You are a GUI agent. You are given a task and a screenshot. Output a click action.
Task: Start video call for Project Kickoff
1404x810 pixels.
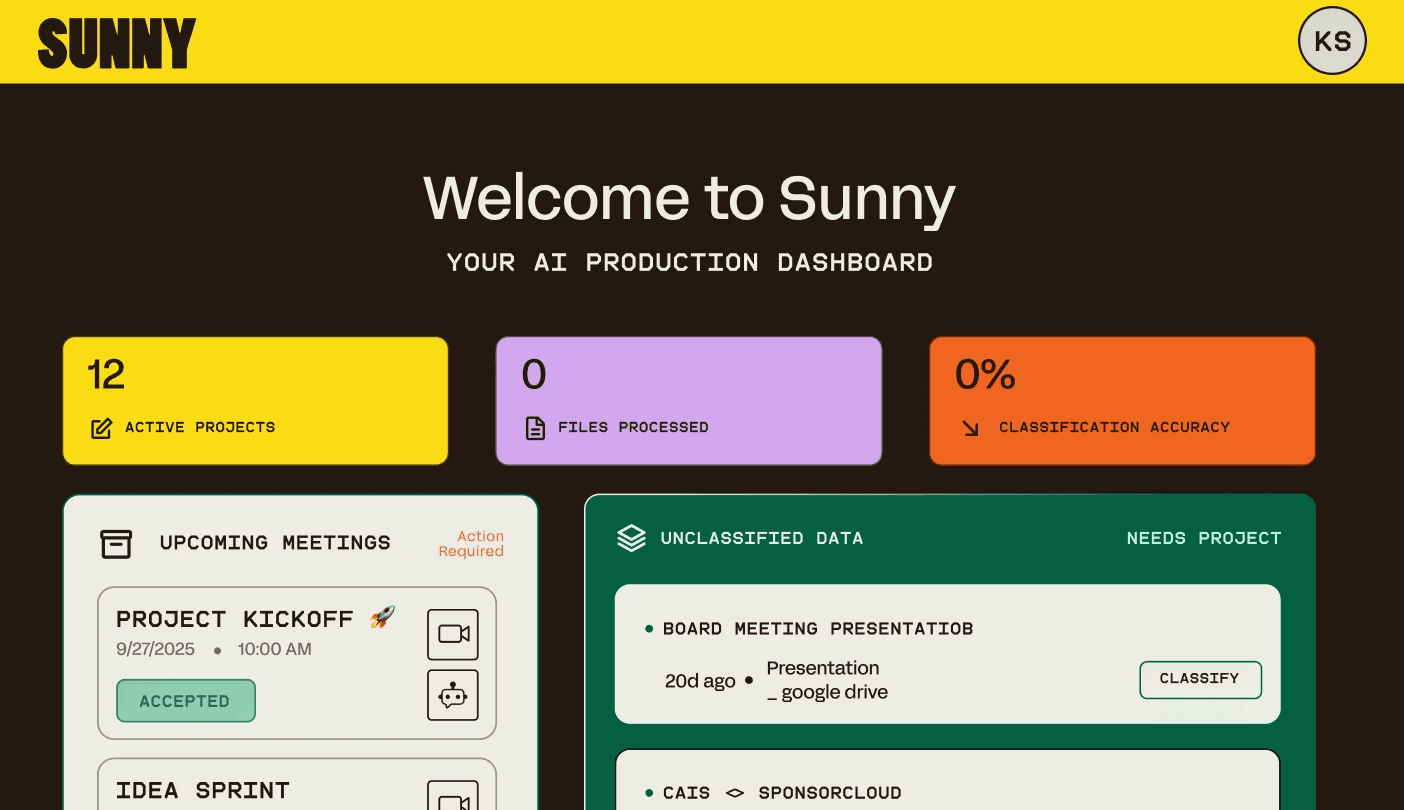[x=453, y=634]
